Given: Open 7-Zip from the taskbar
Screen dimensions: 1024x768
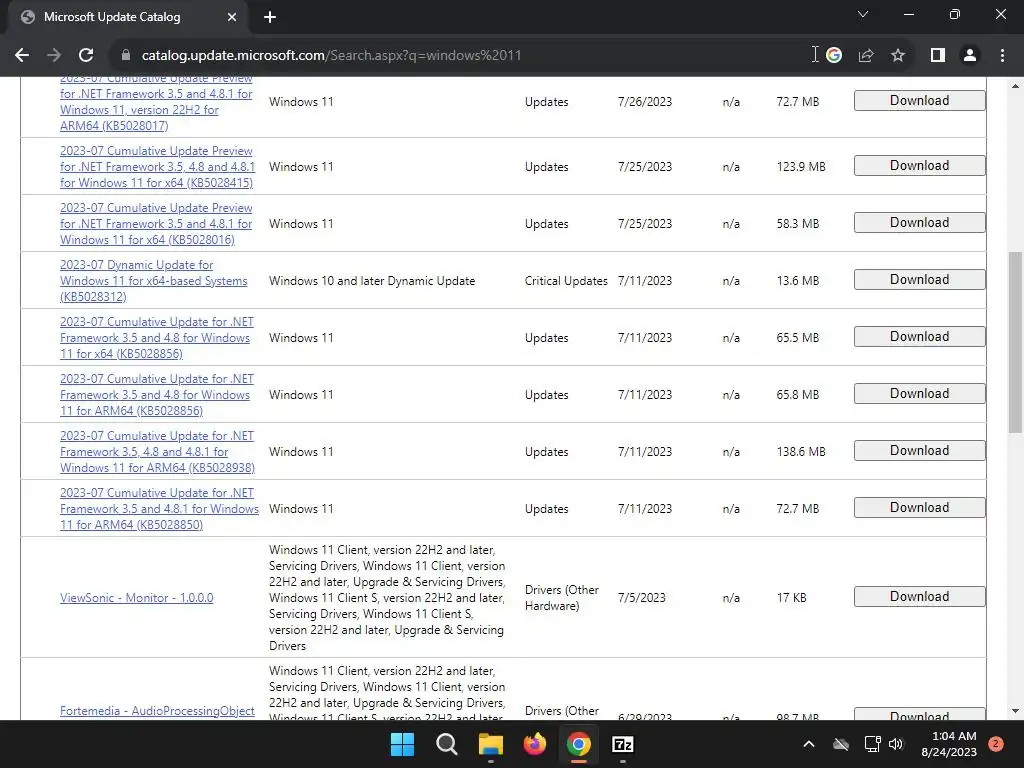Looking at the screenshot, I should tap(623, 744).
